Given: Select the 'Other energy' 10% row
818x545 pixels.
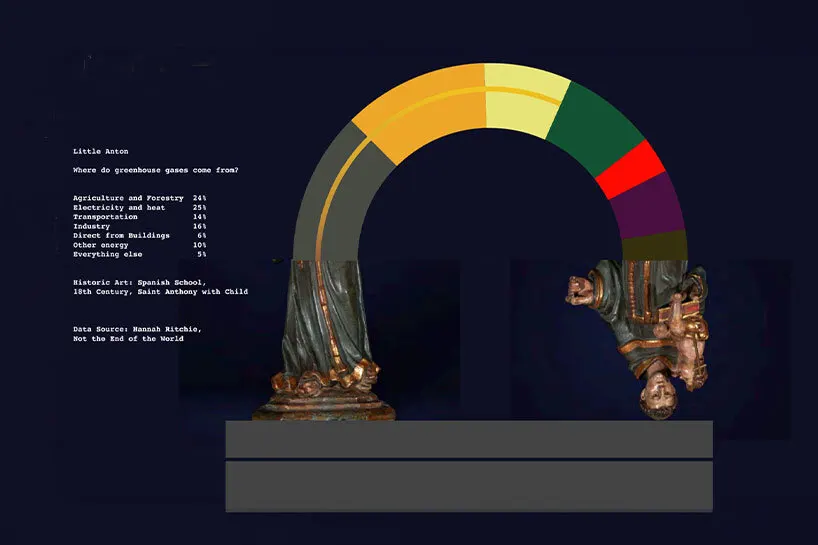Looking at the screenshot, I should click(x=140, y=245).
